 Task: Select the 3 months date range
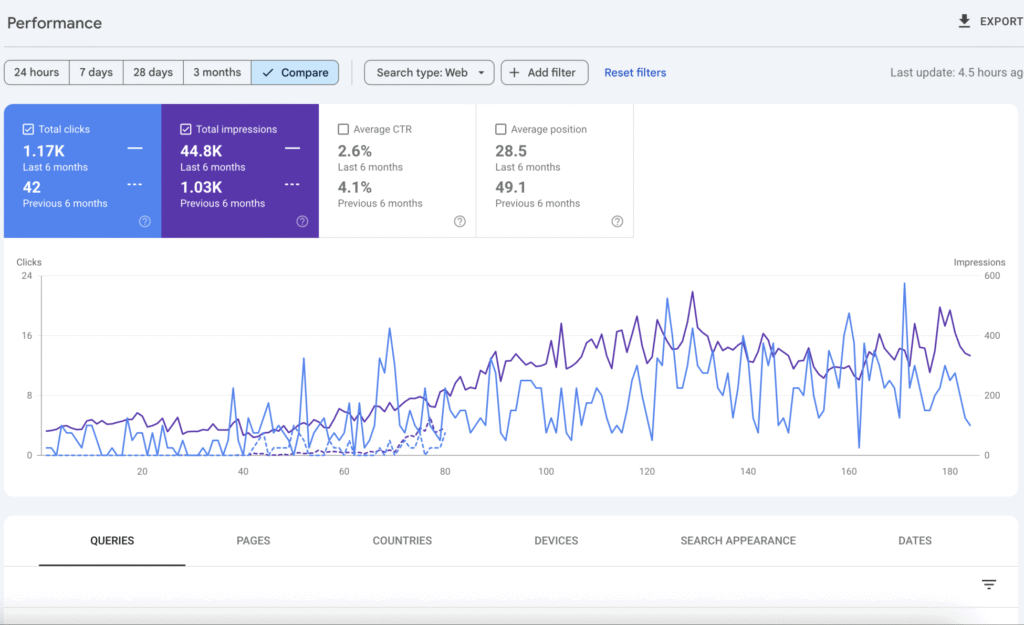pos(217,73)
